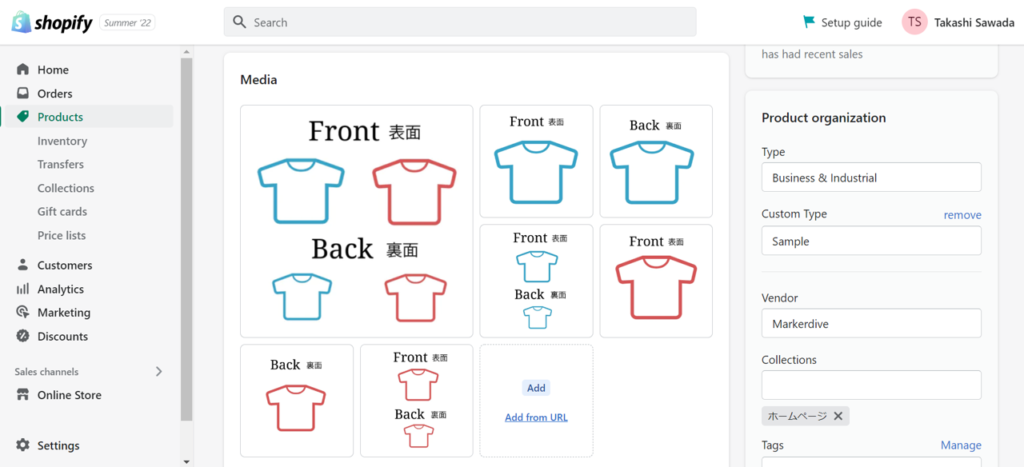Remove the ホームページ collection tag
The width and height of the screenshot is (1024, 467).
pyautogui.click(x=838, y=416)
